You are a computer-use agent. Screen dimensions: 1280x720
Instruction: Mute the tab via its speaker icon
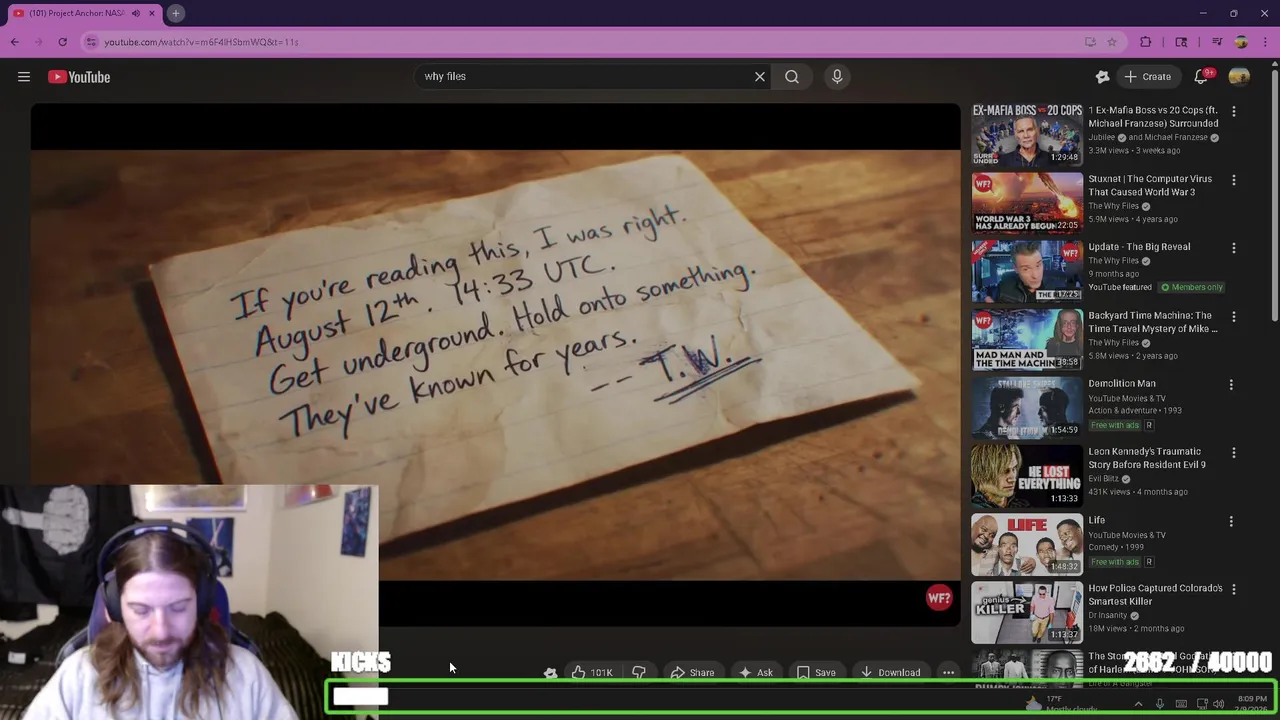coord(135,13)
